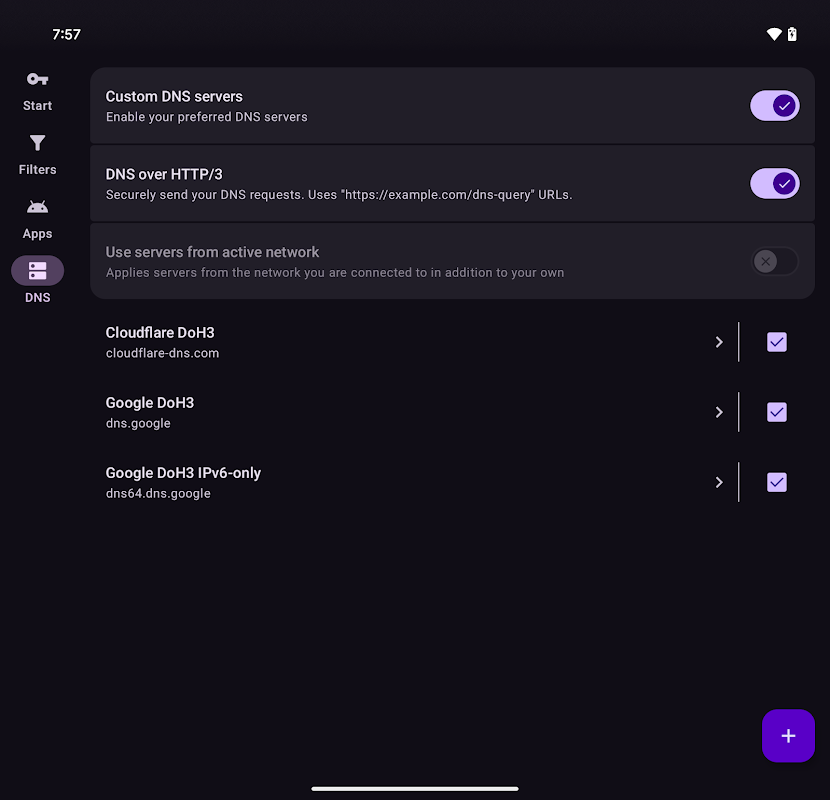
Task: Uncheck Google DoH3 IPv6-only checkbox
Action: click(777, 482)
